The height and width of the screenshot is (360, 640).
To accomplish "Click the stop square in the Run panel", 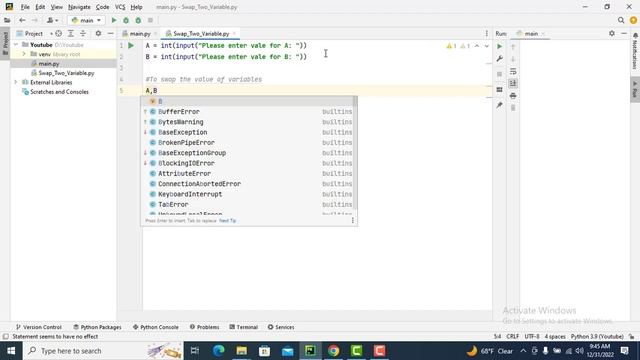I will [x=499, y=74].
